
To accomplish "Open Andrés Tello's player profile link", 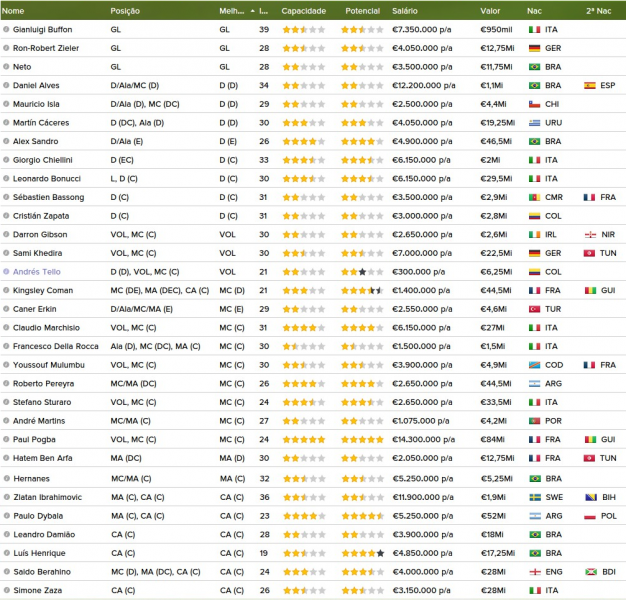I will point(37,271).
